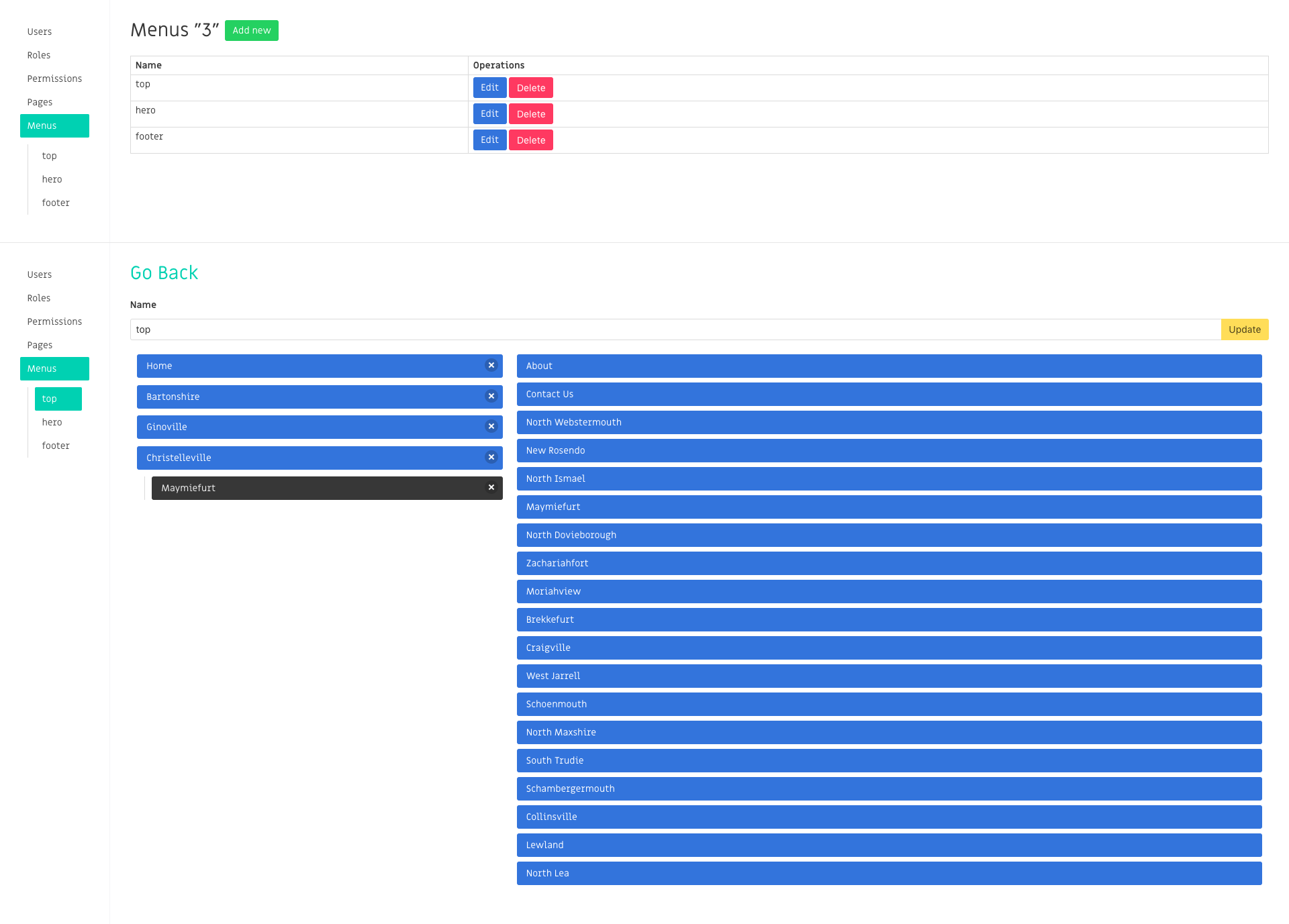Remove the nested Maymiefurt item via x

click(x=491, y=488)
